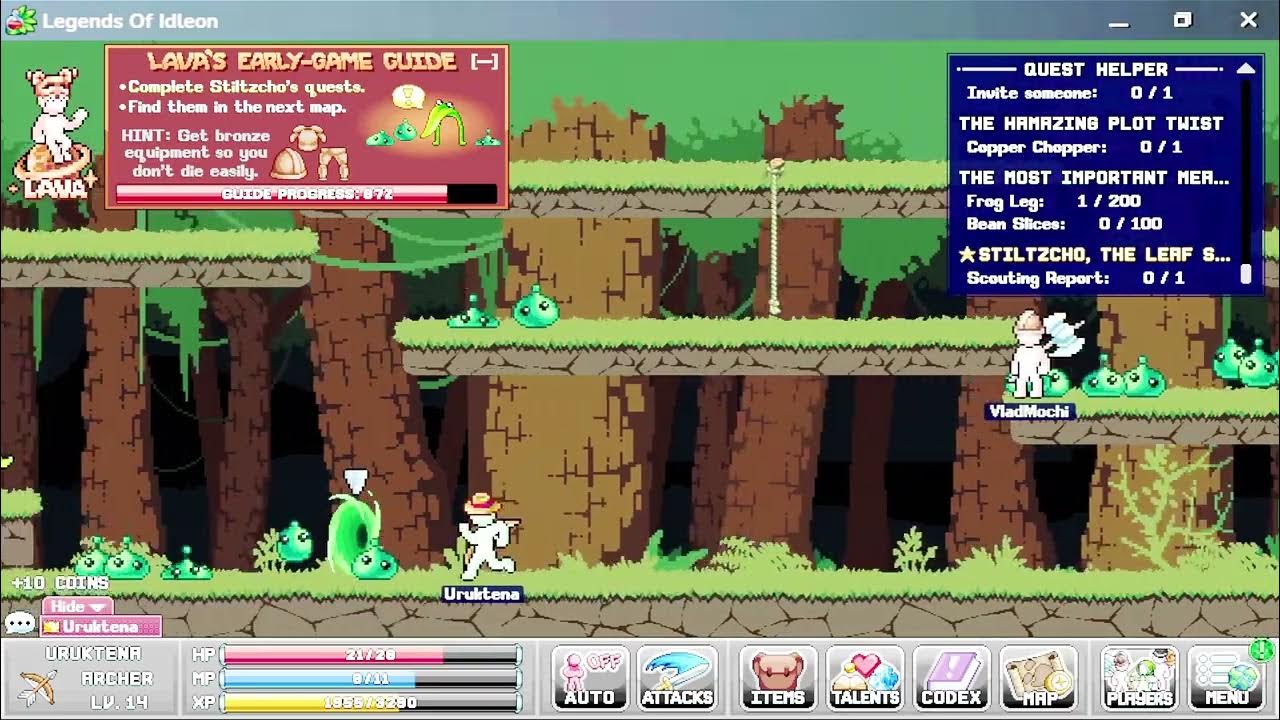Image resolution: width=1280 pixels, height=720 pixels.
Task: Click the Lava character avatar
Action: tap(52, 132)
